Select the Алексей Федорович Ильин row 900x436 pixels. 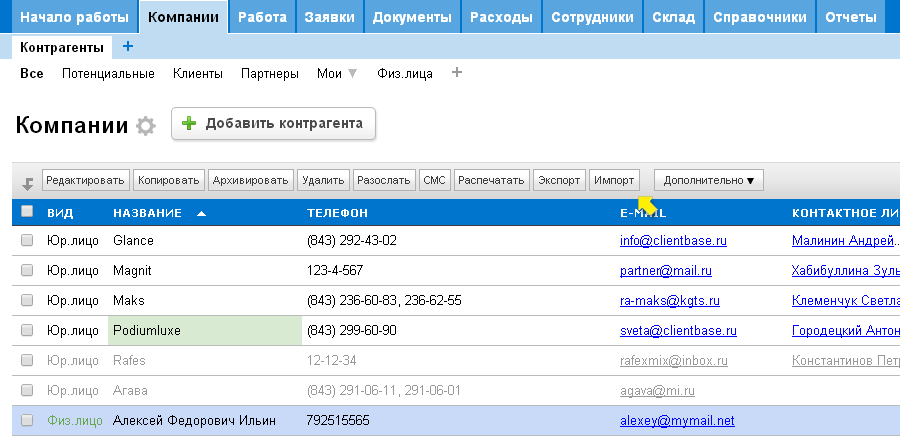coord(194,420)
